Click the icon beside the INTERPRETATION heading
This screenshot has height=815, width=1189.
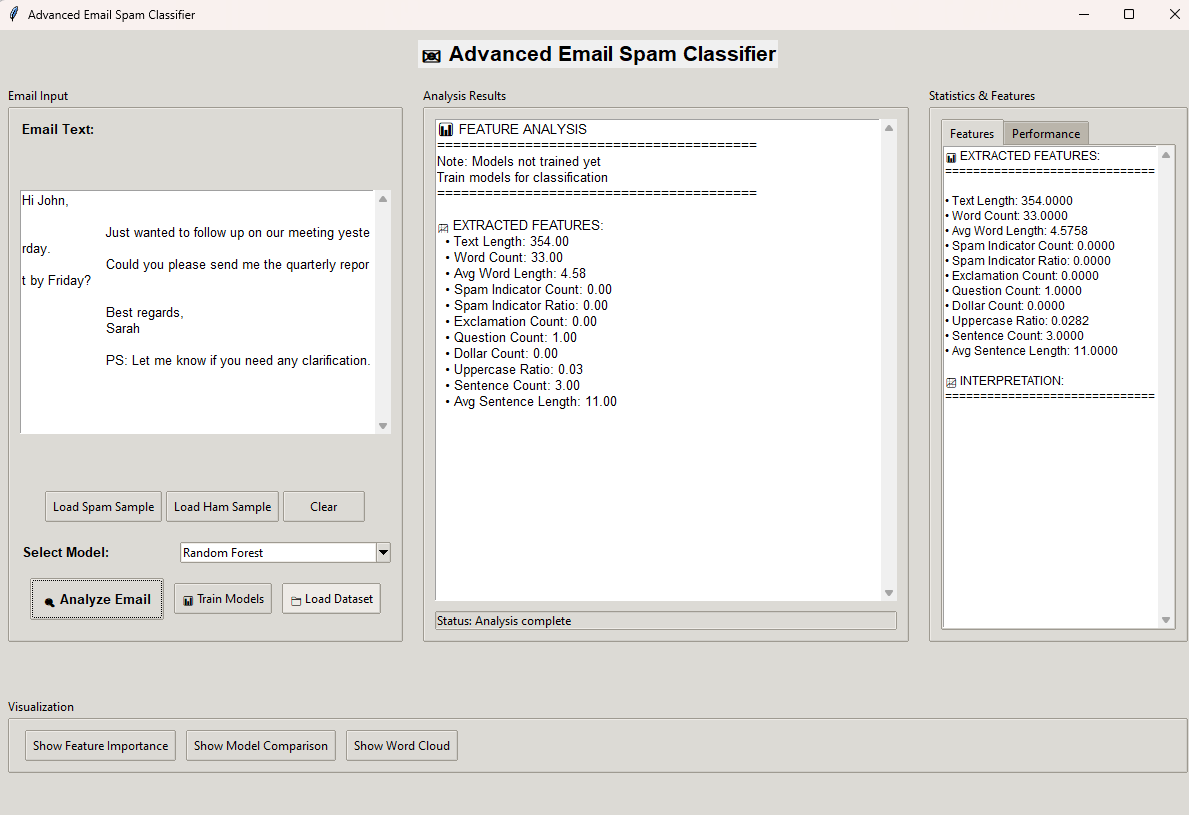[x=951, y=382]
